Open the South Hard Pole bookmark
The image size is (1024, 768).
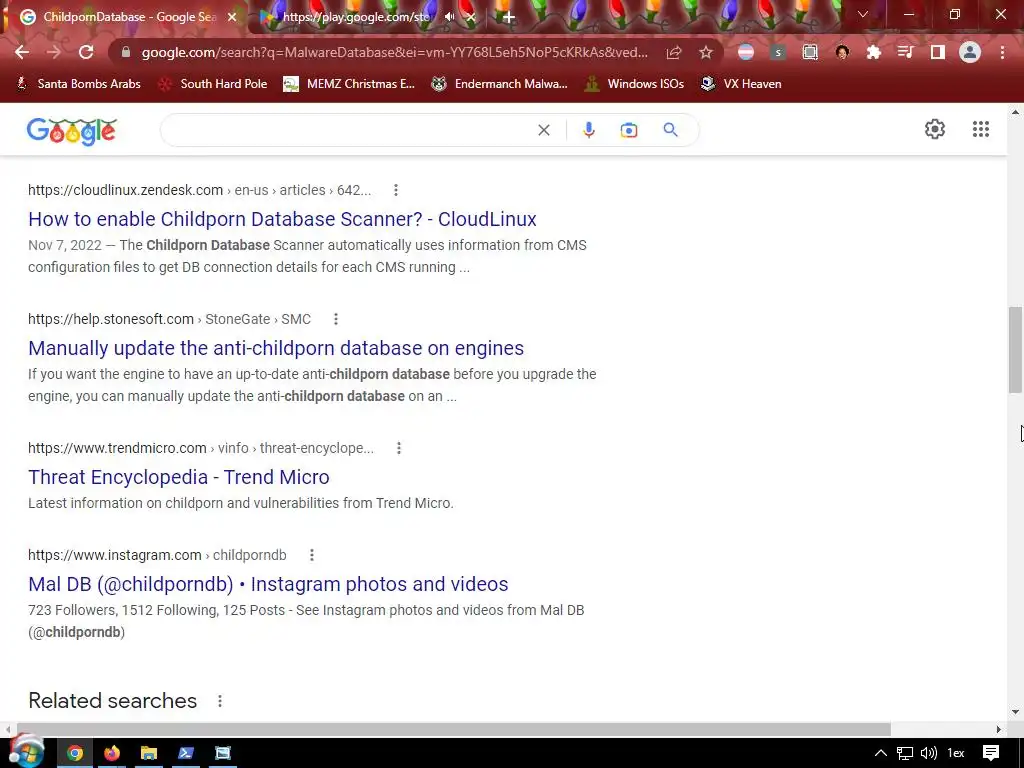[x=214, y=84]
